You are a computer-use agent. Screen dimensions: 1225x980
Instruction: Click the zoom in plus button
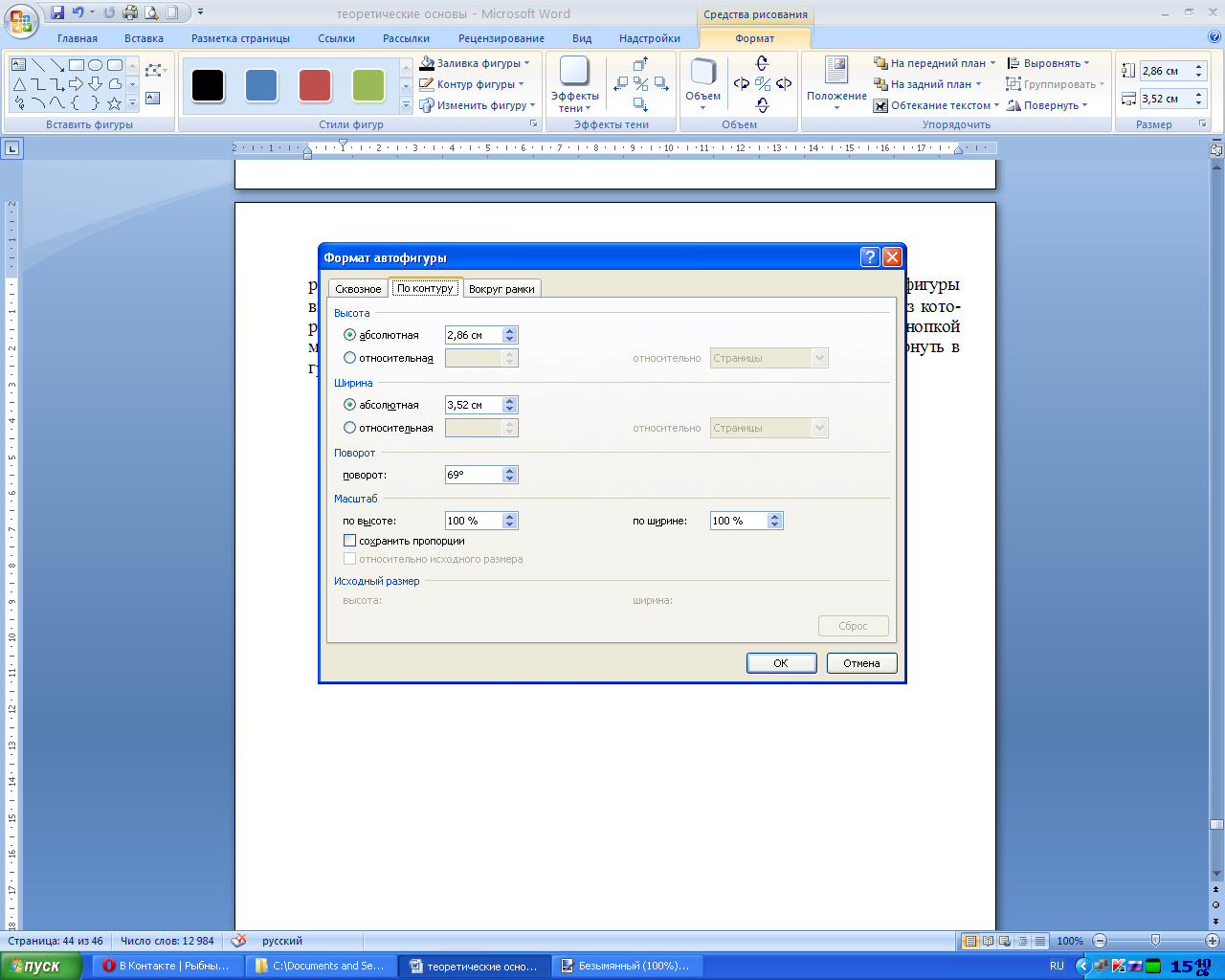pyautogui.click(x=1213, y=941)
